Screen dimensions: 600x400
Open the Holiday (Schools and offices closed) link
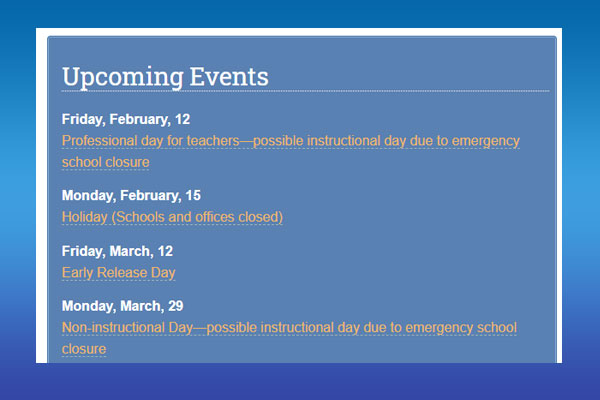click(172, 217)
